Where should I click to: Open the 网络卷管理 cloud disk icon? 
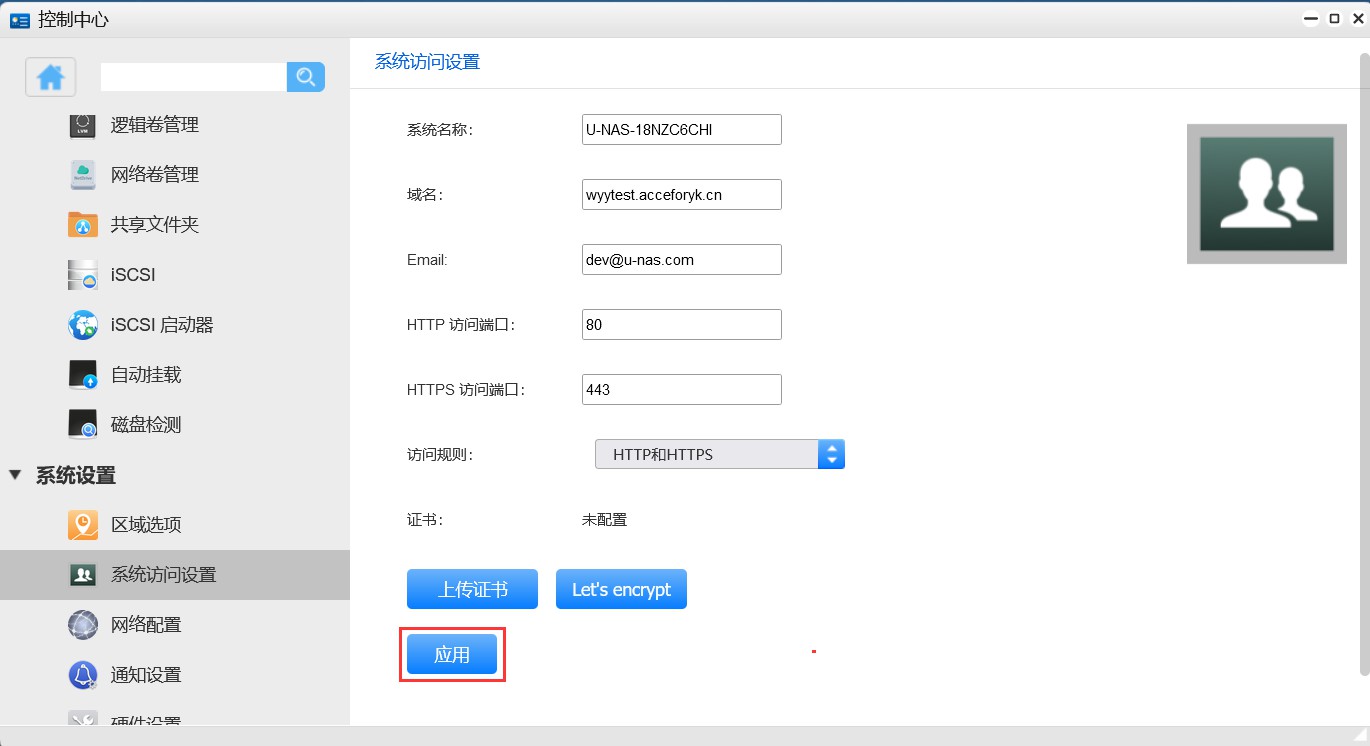tap(82, 175)
